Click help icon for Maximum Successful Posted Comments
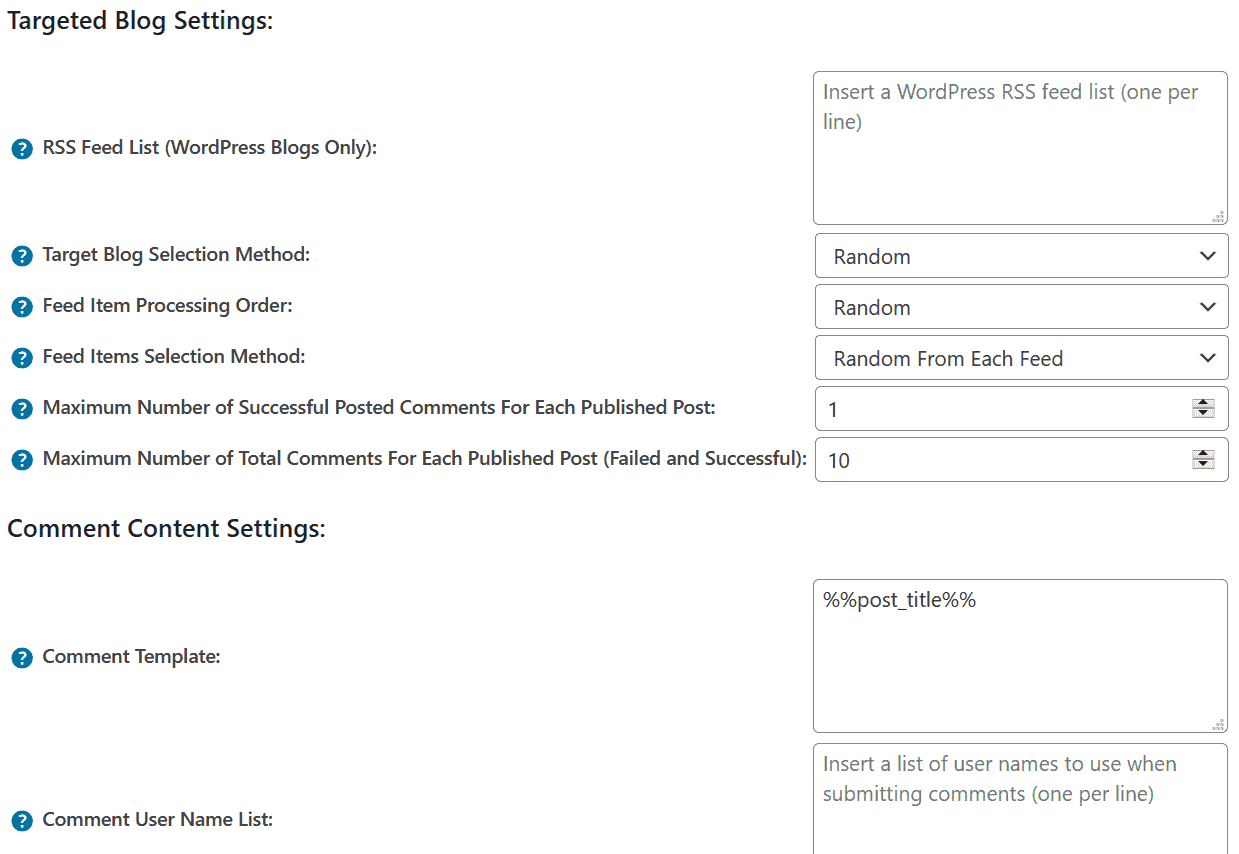 click(22, 409)
